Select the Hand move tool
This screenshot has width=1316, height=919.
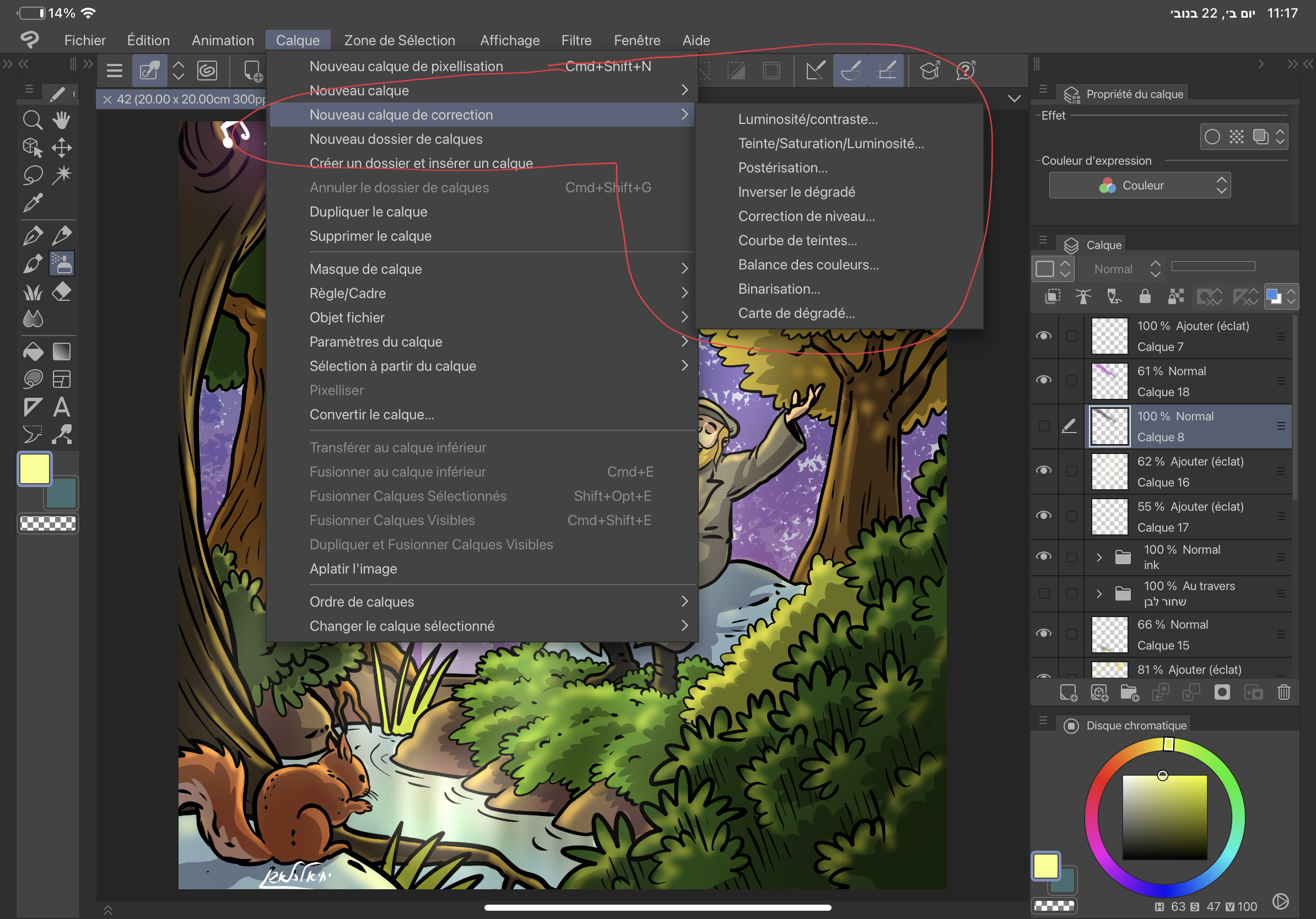pyautogui.click(x=61, y=120)
